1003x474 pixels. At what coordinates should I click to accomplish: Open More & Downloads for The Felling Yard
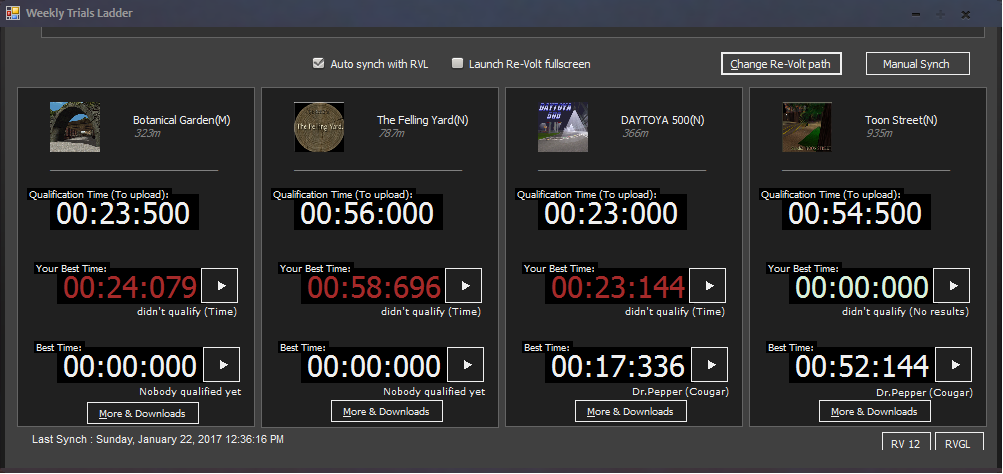pyautogui.click(x=386, y=411)
